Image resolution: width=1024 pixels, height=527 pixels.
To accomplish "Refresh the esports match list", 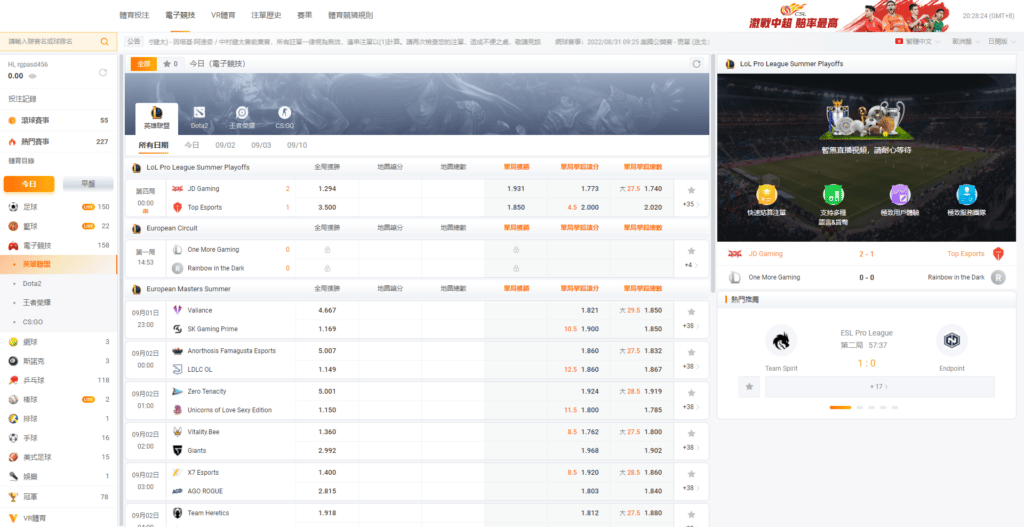I will [697, 64].
